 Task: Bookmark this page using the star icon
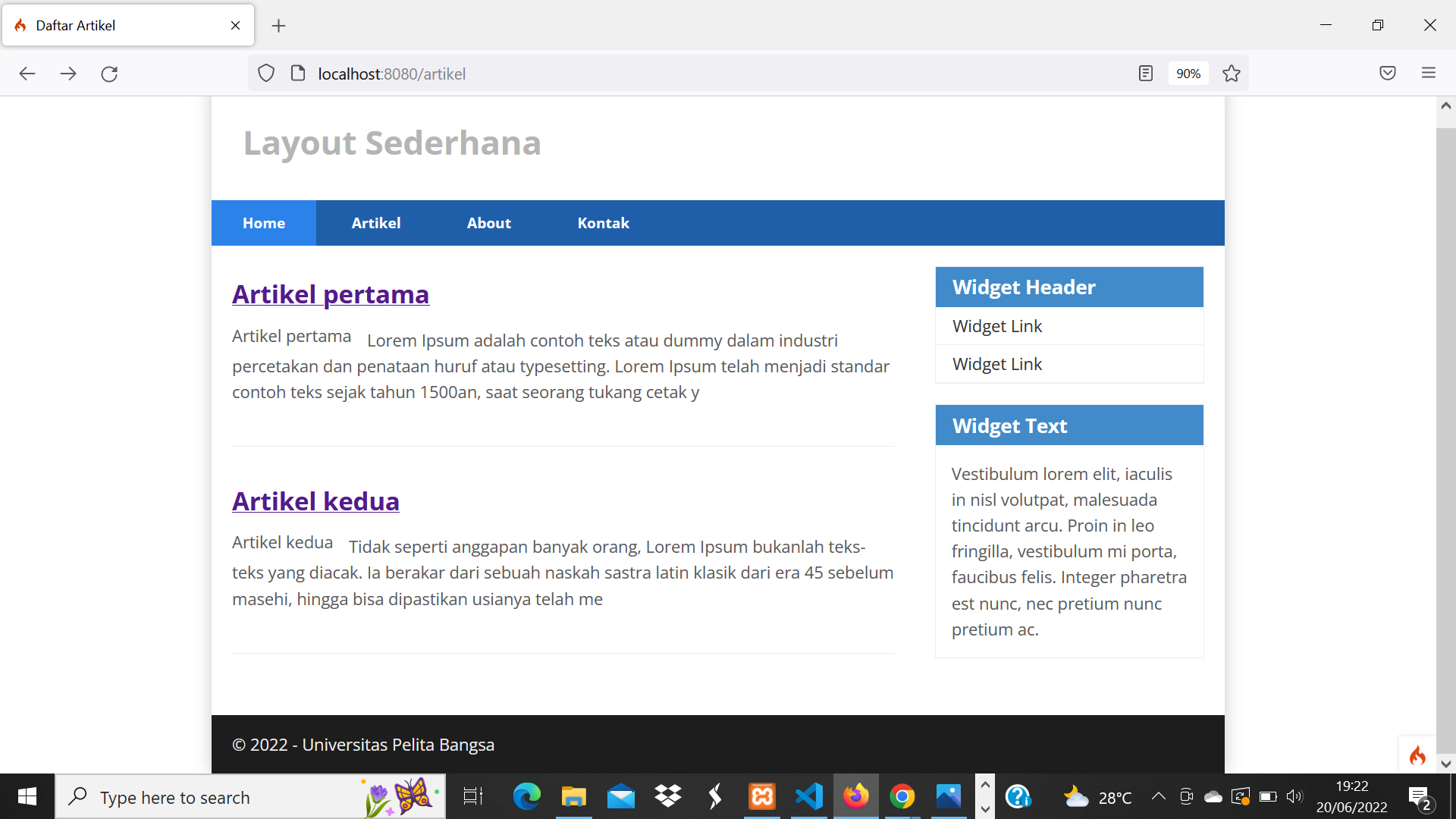(1231, 74)
